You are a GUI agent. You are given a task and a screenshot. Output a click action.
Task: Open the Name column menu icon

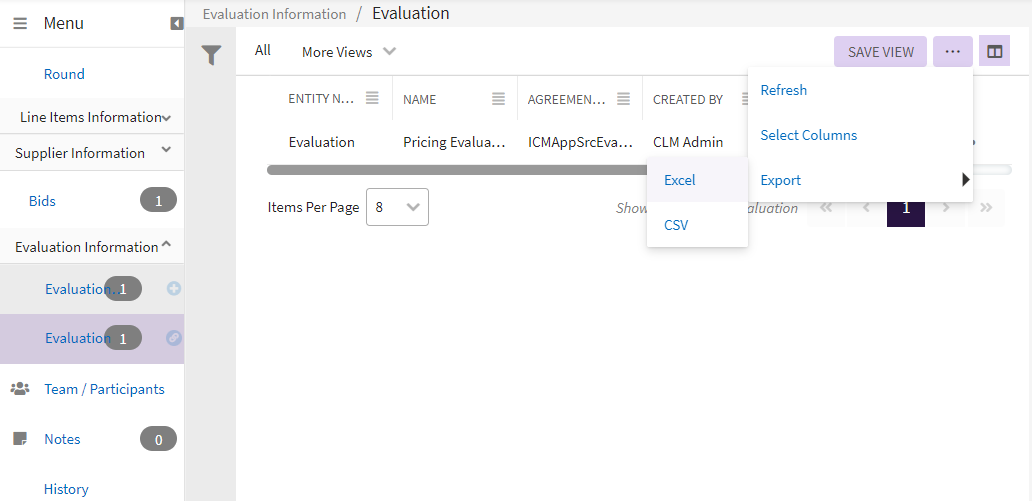[x=498, y=98]
